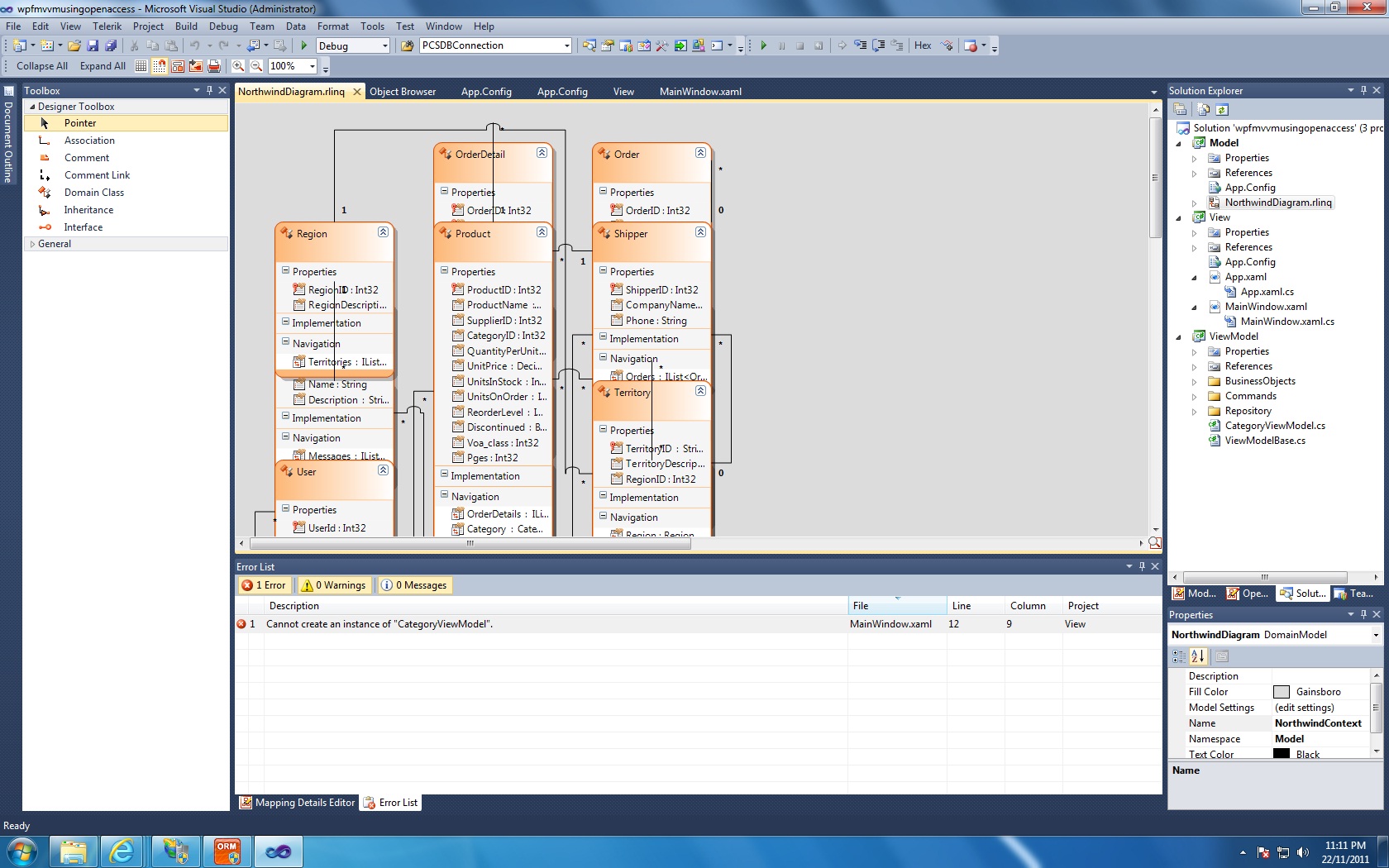
Task: Click the Alphabetical sort icon in Properties panel
Action: pos(1198,656)
